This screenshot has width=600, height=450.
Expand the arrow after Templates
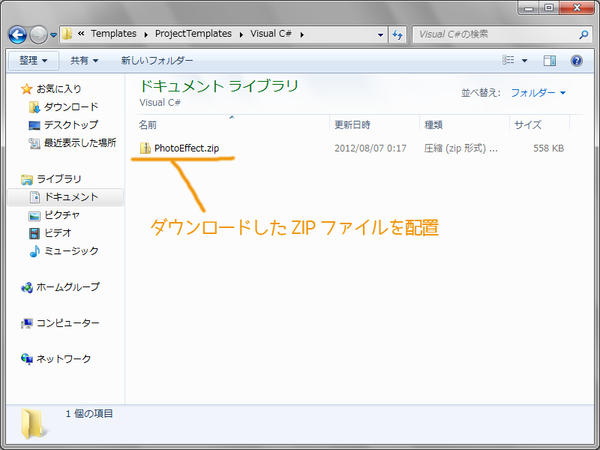(146, 34)
